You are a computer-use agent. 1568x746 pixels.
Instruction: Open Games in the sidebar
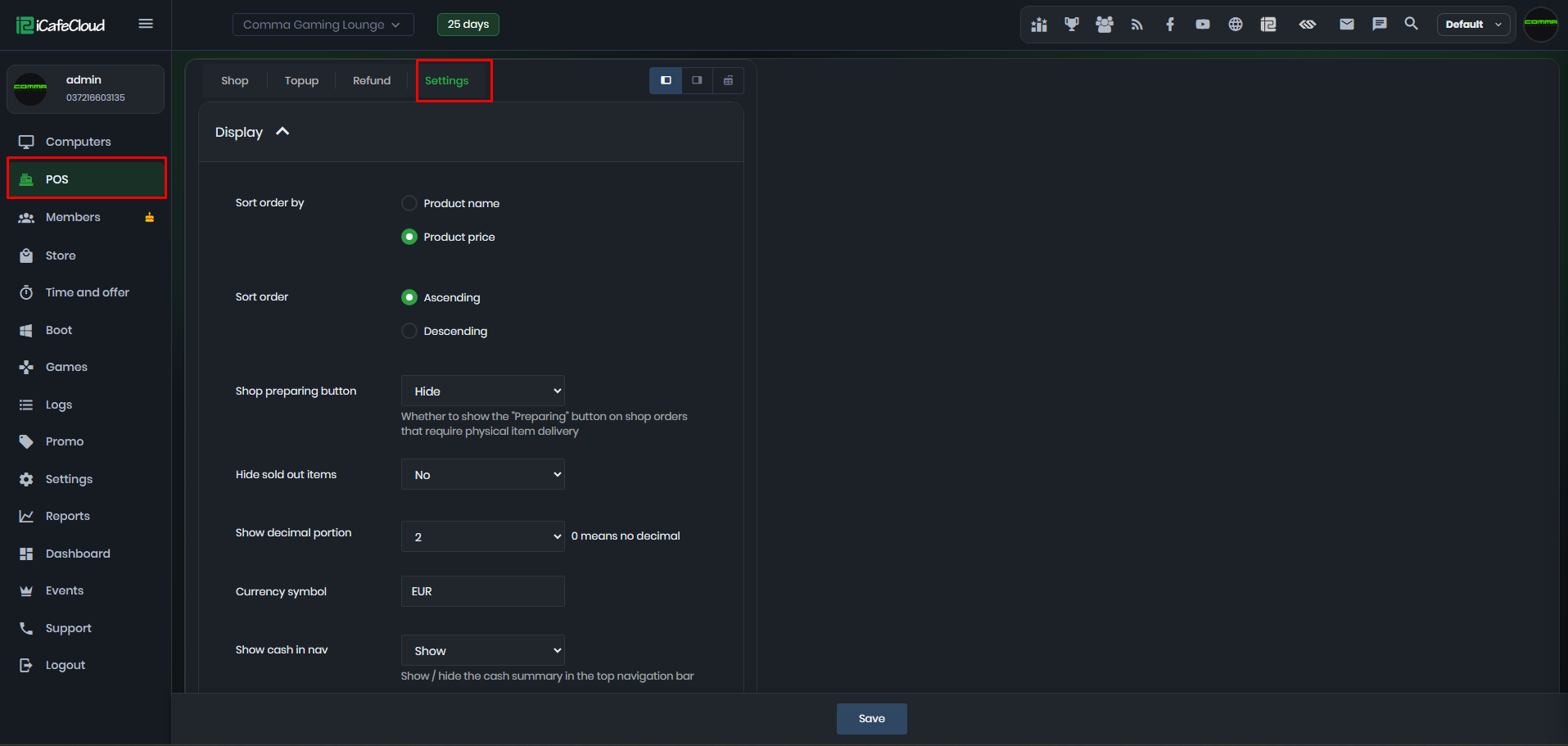[86, 367]
